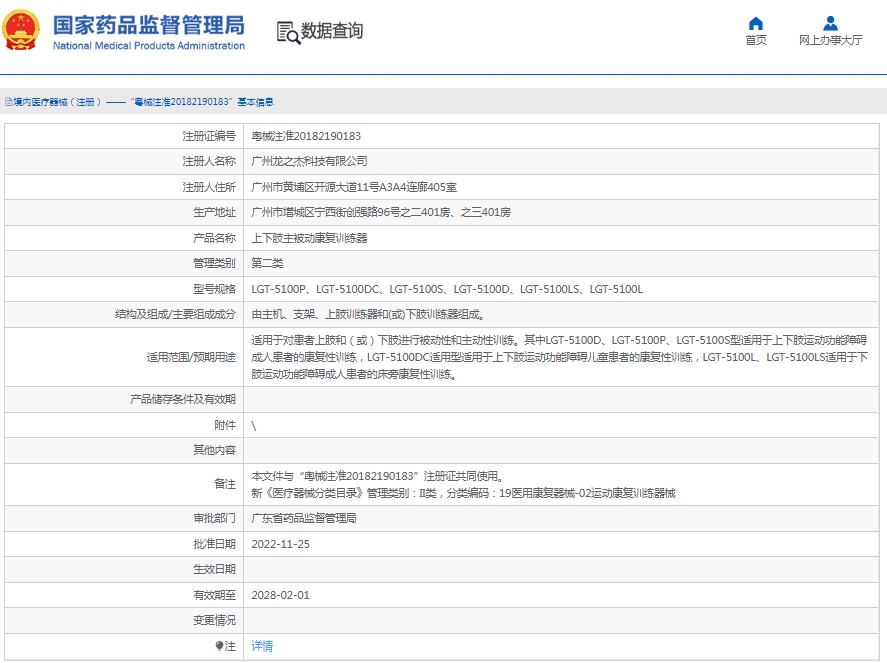Click the 第二类 value
The width and height of the screenshot is (887, 663).
267,263
